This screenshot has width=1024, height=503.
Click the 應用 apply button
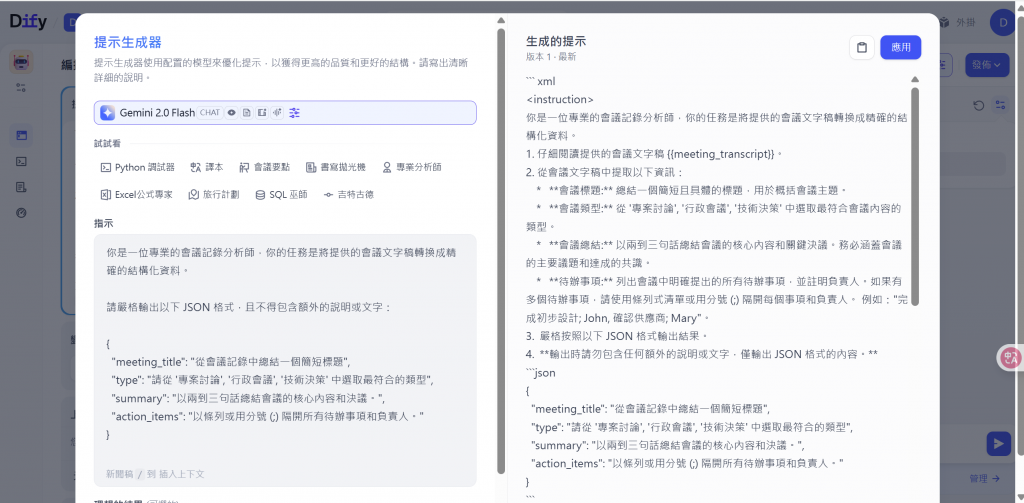coord(901,47)
